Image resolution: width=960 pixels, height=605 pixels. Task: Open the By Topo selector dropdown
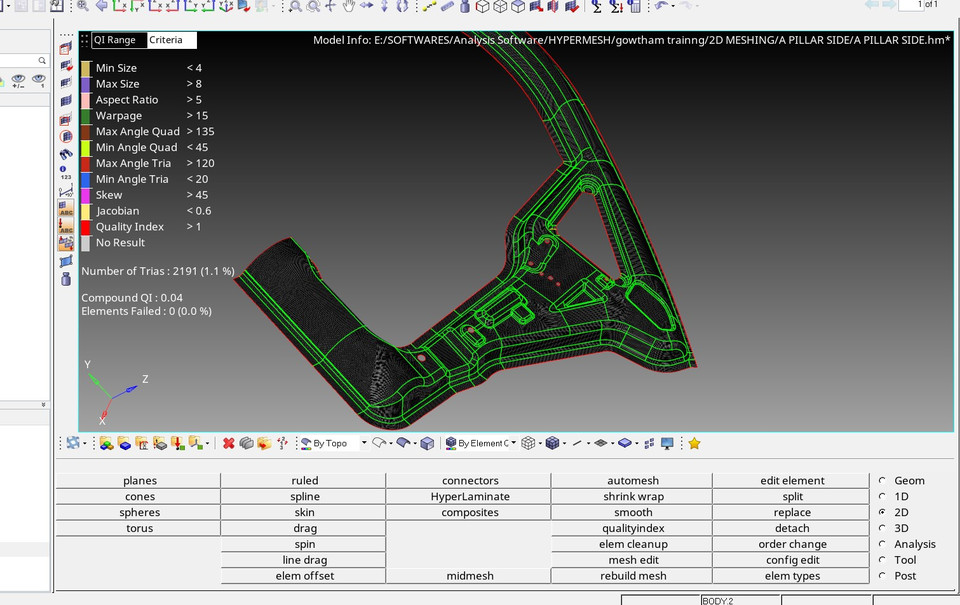363,444
